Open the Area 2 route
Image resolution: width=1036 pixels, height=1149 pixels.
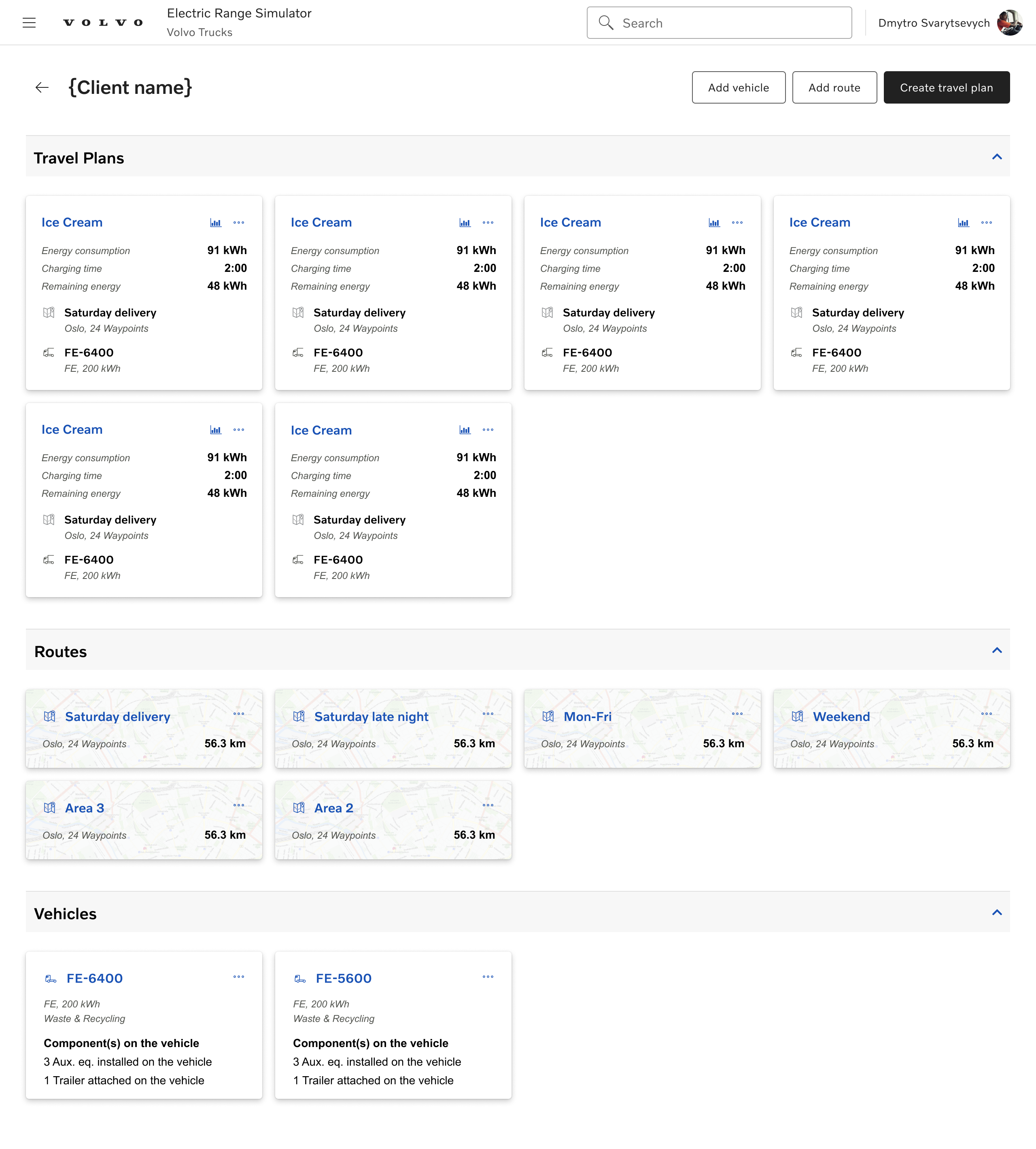click(x=333, y=808)
